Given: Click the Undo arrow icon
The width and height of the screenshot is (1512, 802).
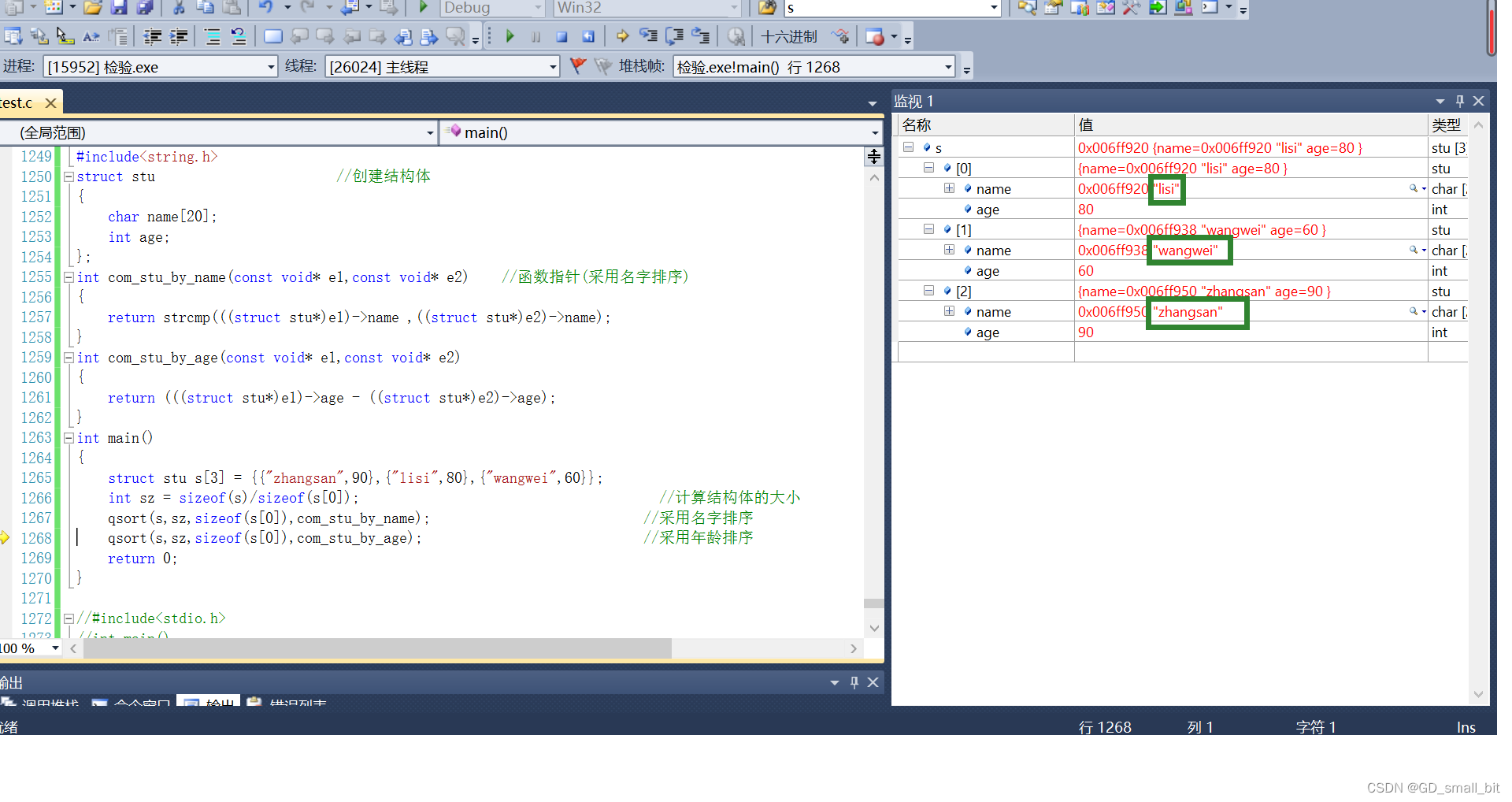Looking at the screenshot, I should 266,8.
